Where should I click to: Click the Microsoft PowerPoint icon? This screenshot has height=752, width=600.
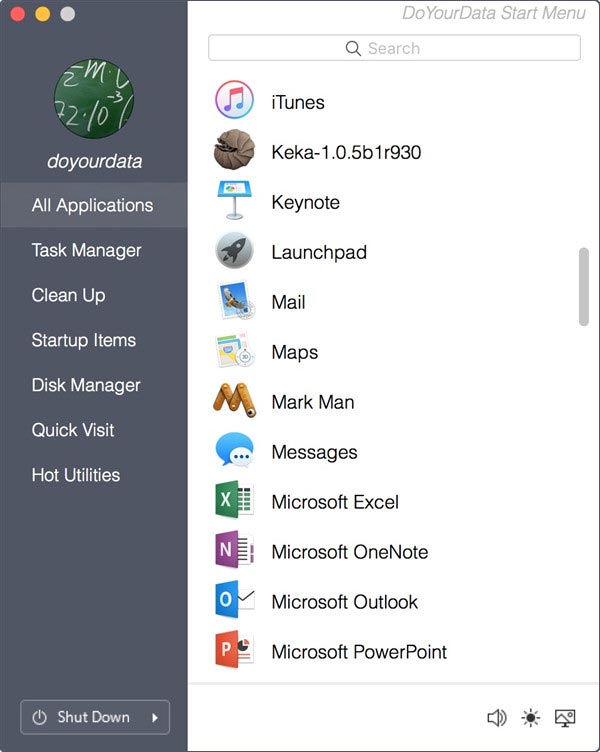pyautogui.click(x=234, y=649)
